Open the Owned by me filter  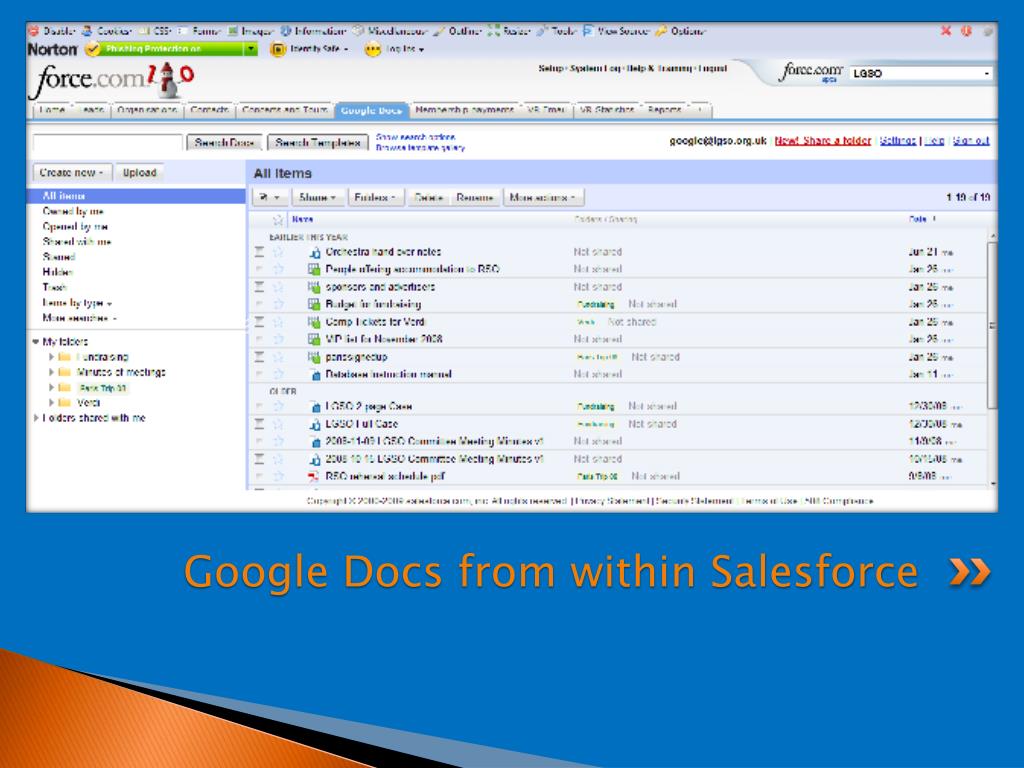click(73, 212)
